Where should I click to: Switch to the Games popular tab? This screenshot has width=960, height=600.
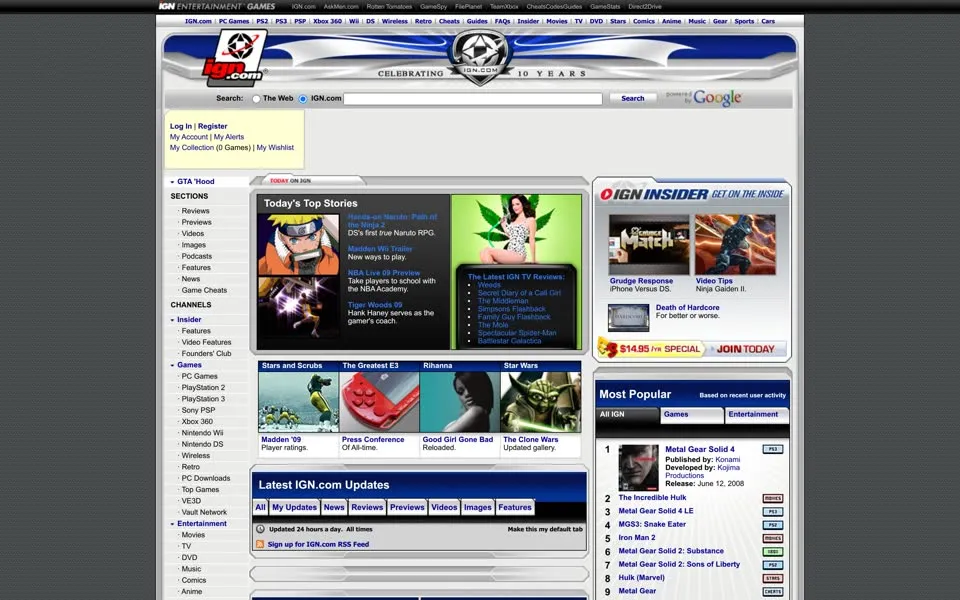[692, 415]
